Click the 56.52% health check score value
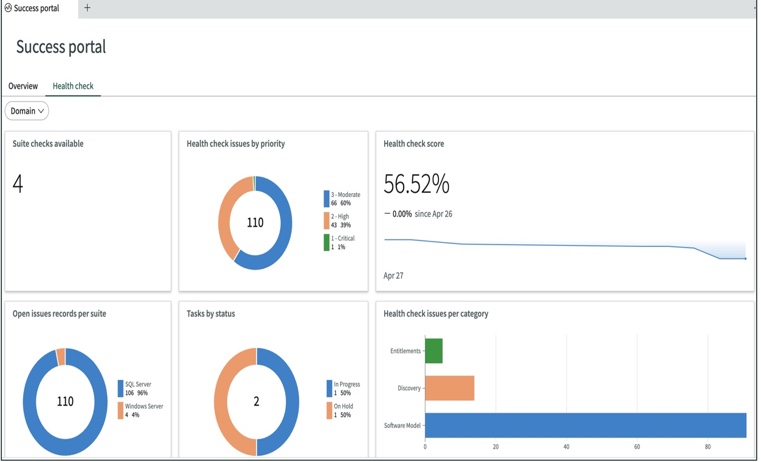Screen dimensions: 761x462 pos(417,184)
